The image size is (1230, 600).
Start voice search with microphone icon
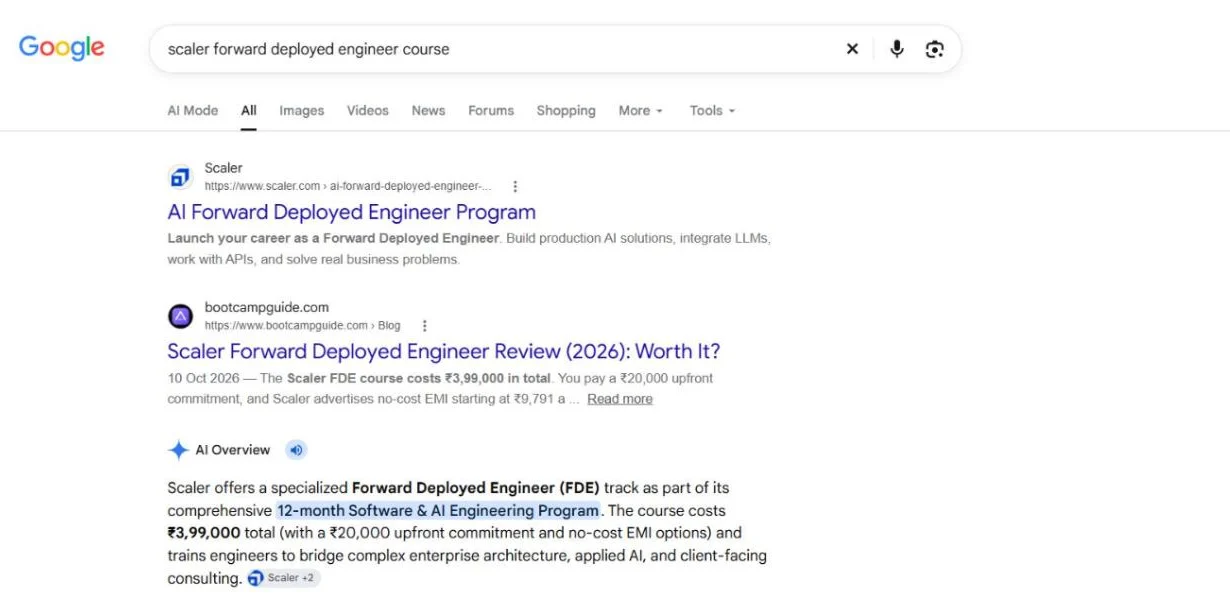click(897, 49)
